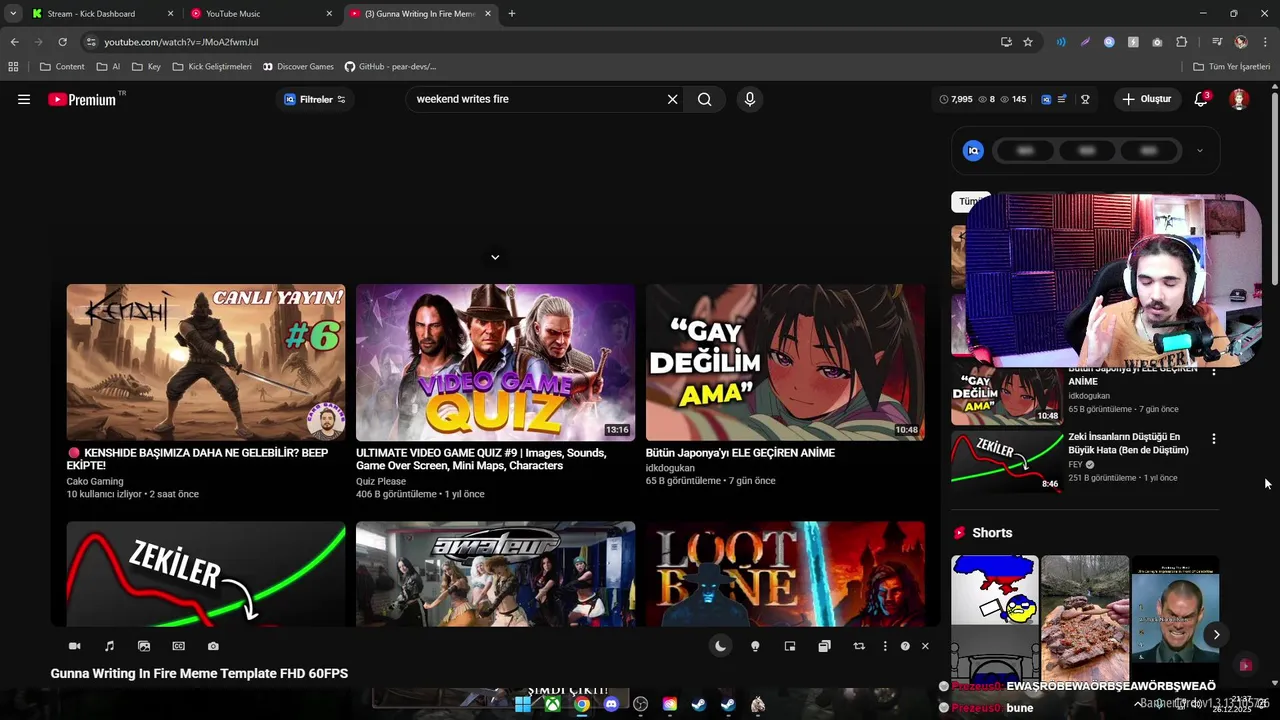Image resolution: width=1280 pixels, height=720 pixels.
Task: Open the three-dot options in player toolbar
Action: [885, 646]
